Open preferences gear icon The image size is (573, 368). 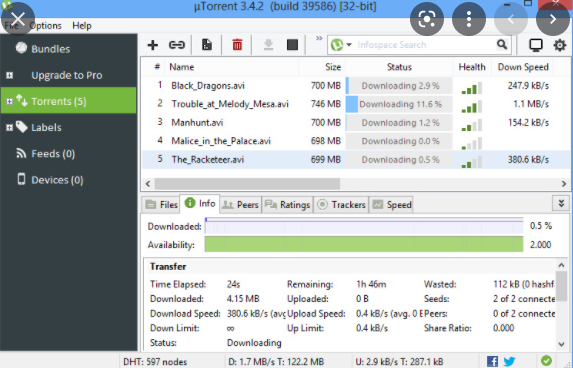click(x=559, y=45)
